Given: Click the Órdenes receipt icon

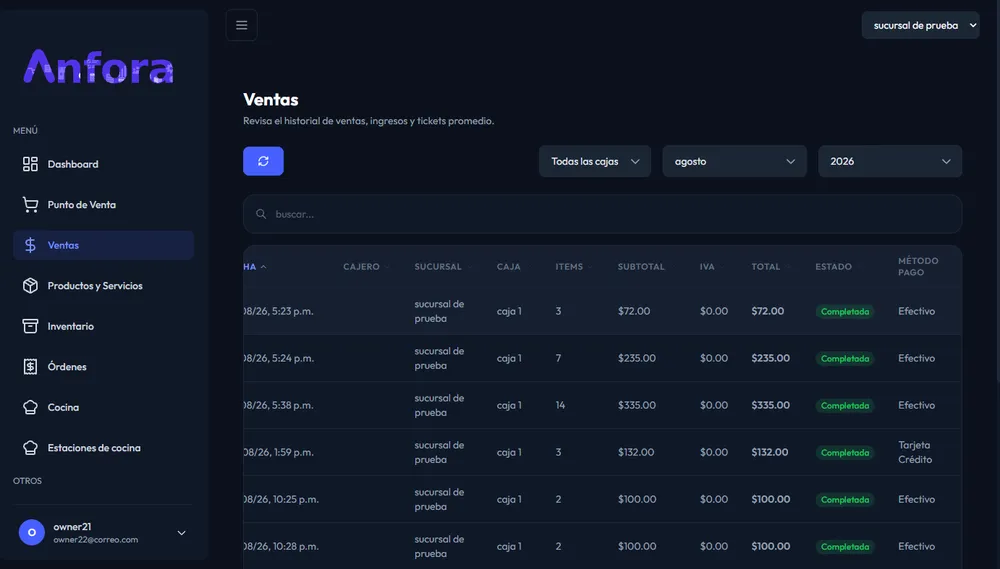Looking at the screenshot, I should (30, 367).
